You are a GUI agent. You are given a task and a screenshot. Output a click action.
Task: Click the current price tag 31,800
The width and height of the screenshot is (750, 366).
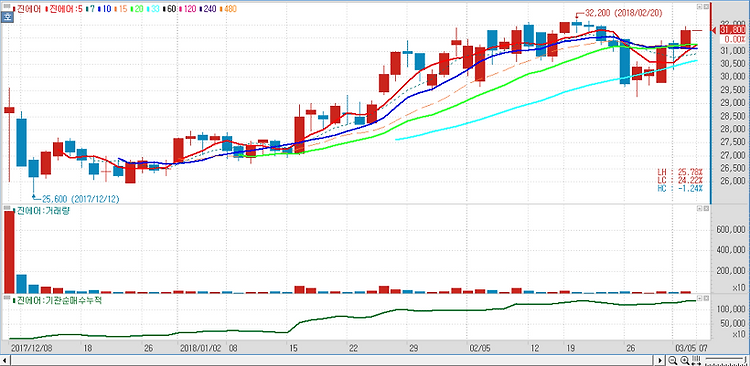[x=732, y=30]
